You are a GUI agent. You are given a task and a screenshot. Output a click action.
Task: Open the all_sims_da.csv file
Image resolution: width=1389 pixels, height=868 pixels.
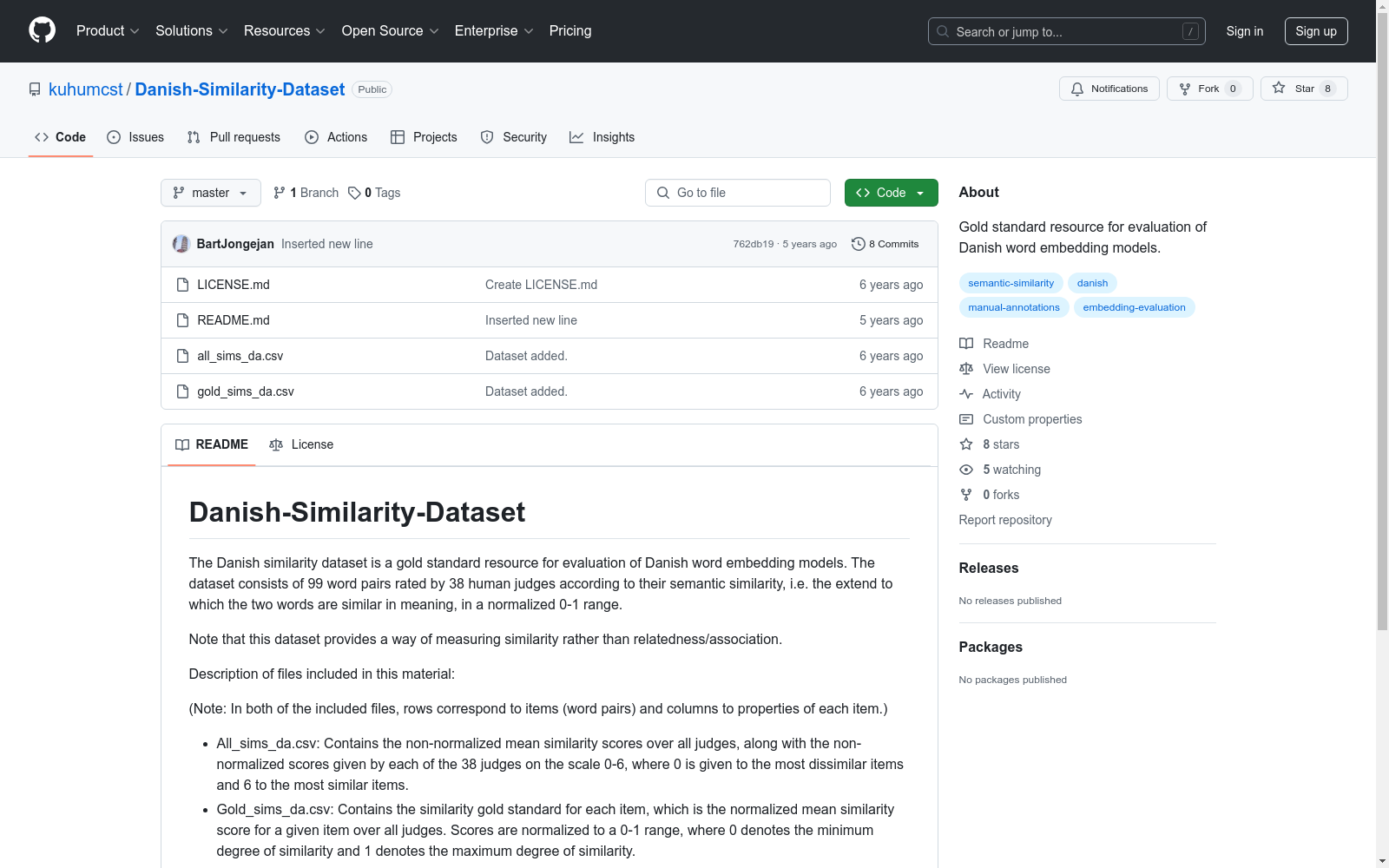tap(240, 356)
